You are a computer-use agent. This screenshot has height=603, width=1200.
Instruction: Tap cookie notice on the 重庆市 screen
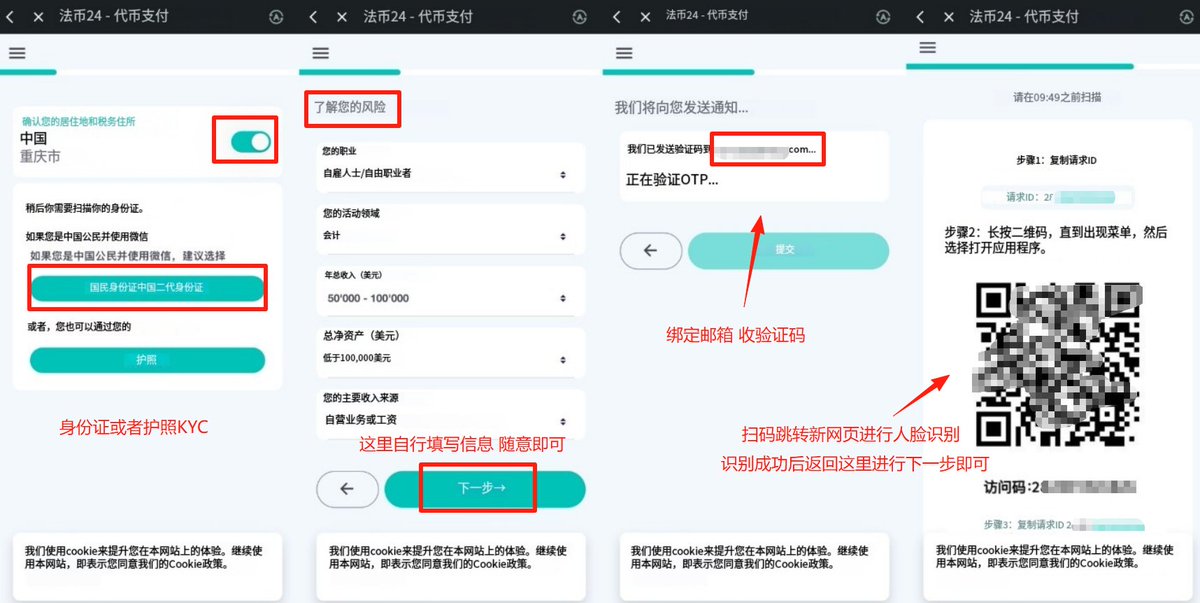coord(147,566)
